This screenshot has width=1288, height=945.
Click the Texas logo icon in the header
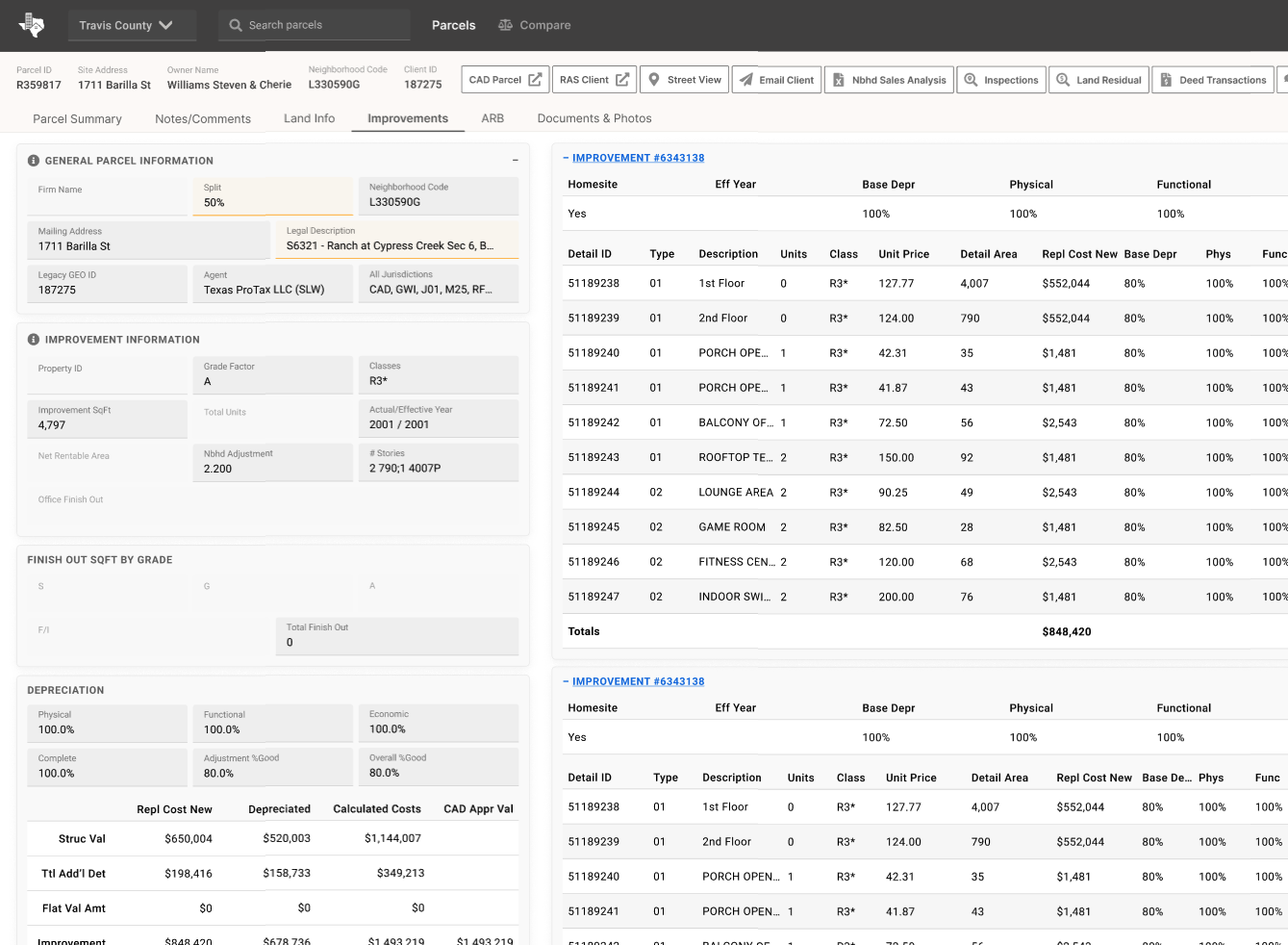pos(32,25)
